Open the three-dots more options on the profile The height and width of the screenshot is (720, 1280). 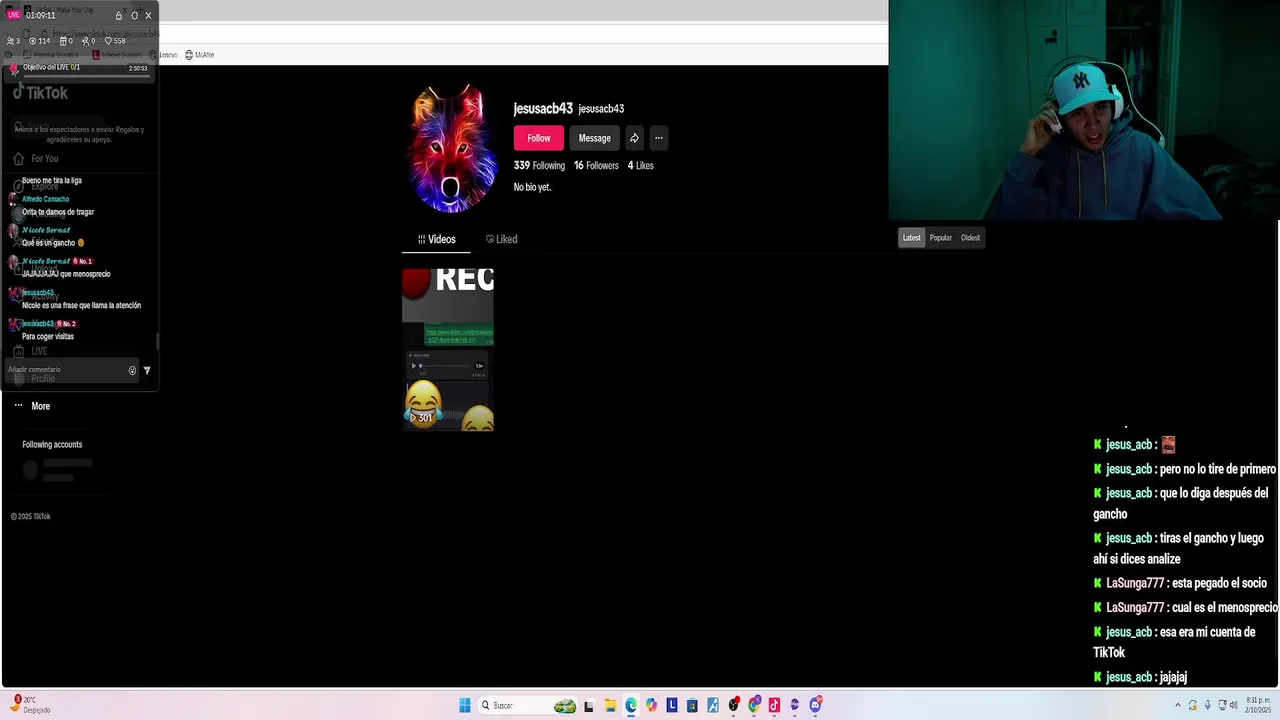click(x=658, y=138)
